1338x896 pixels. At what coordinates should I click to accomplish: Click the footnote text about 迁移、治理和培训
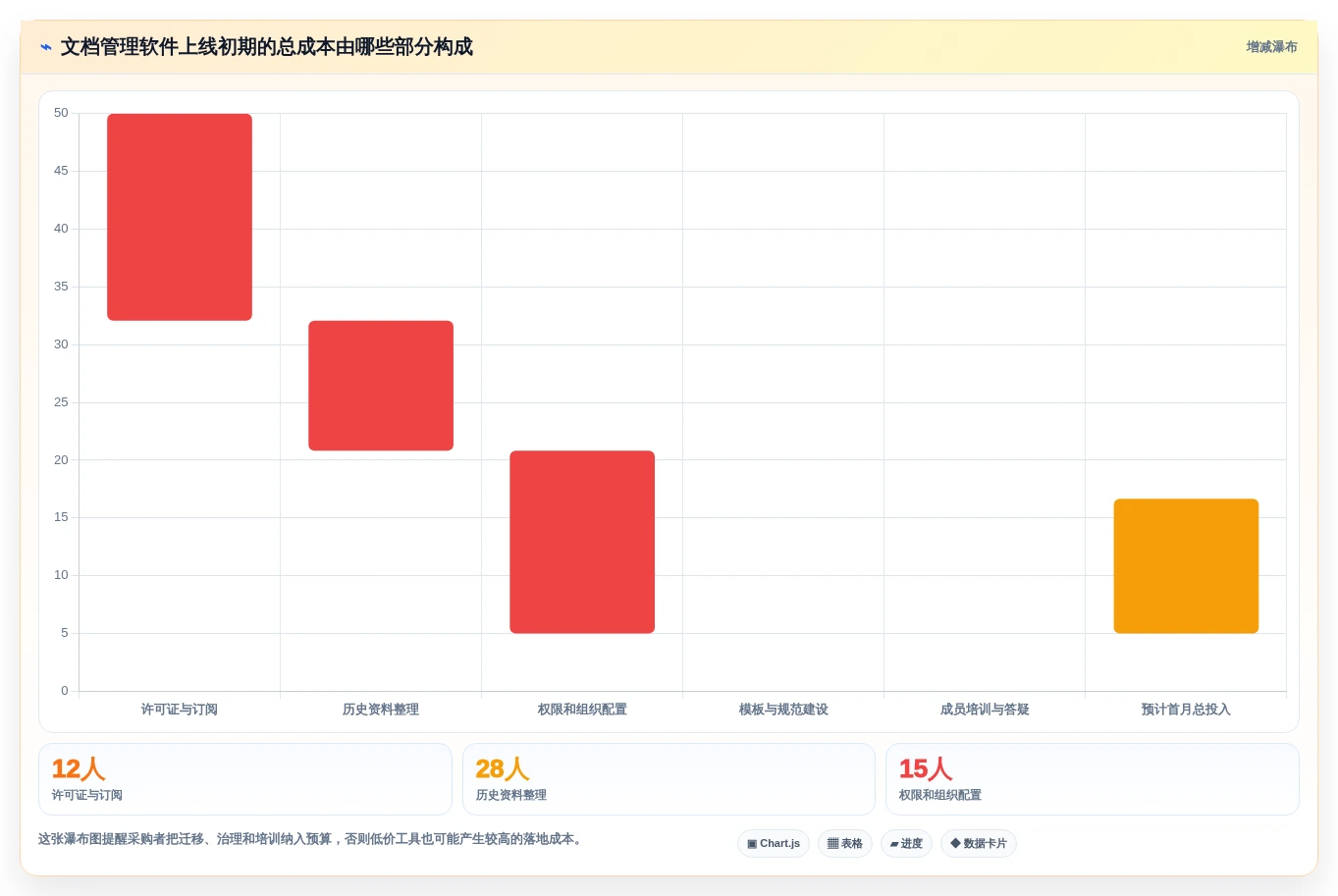[x=311, y=839]
